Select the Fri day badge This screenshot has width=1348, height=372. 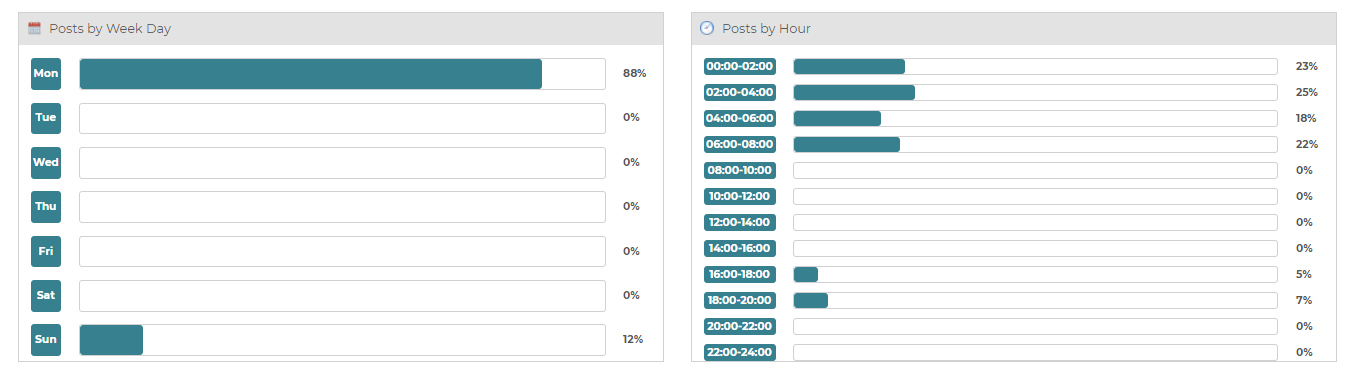[46, 251]
